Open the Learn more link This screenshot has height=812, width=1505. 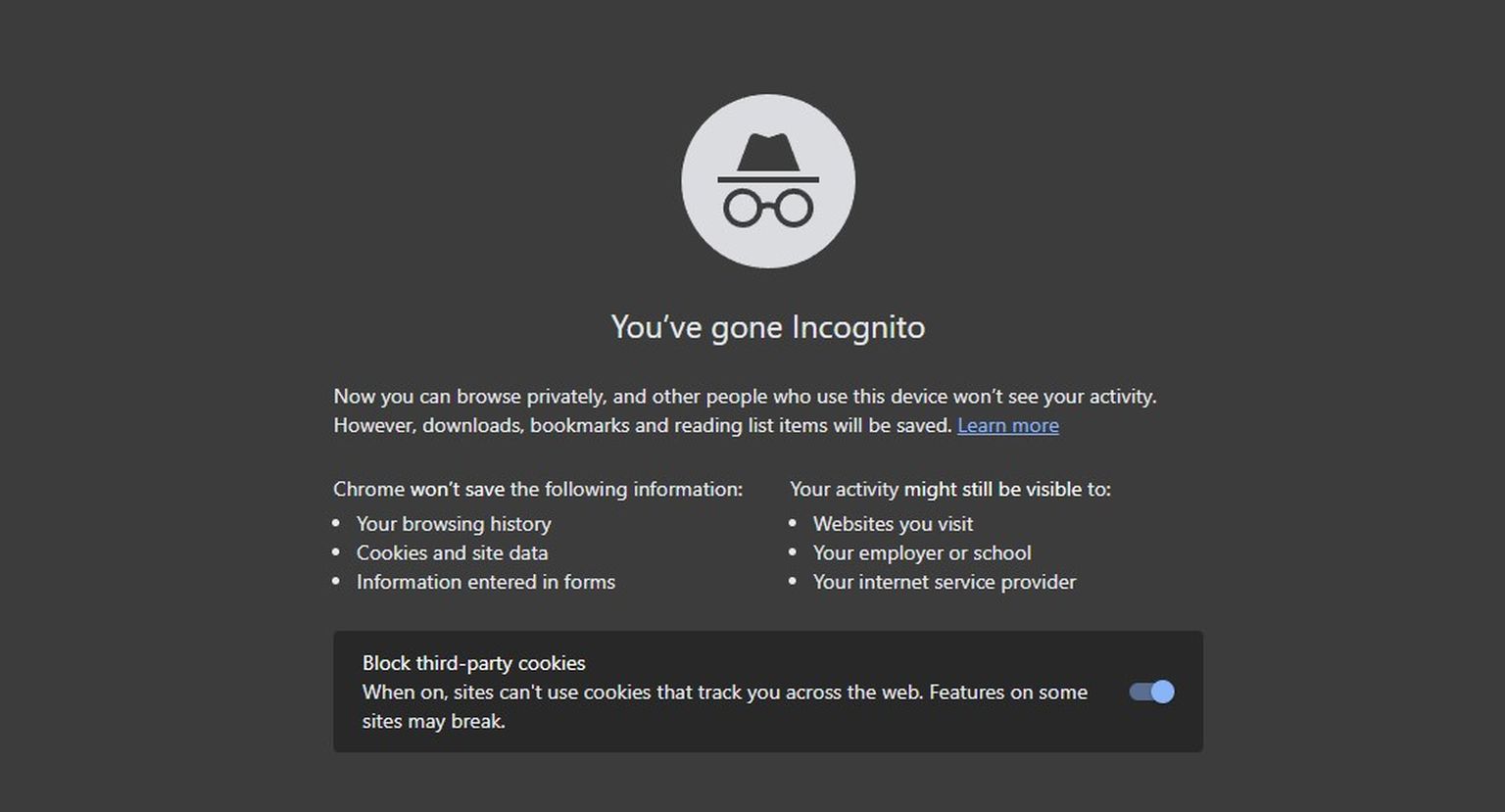[1007, 425]
